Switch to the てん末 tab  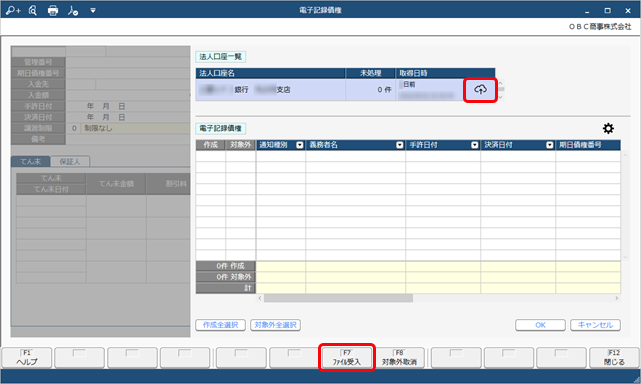(31, 162)
